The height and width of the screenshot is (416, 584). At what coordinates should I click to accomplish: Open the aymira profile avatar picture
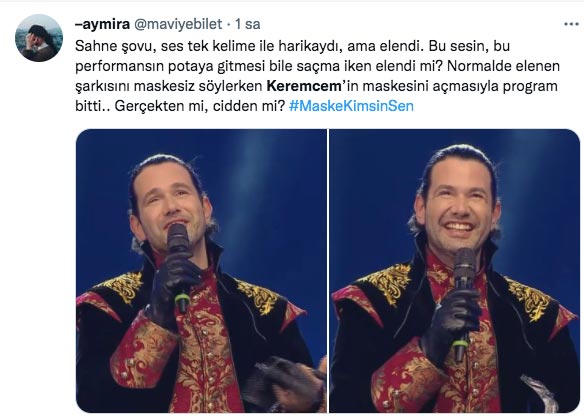coord(39,38)
